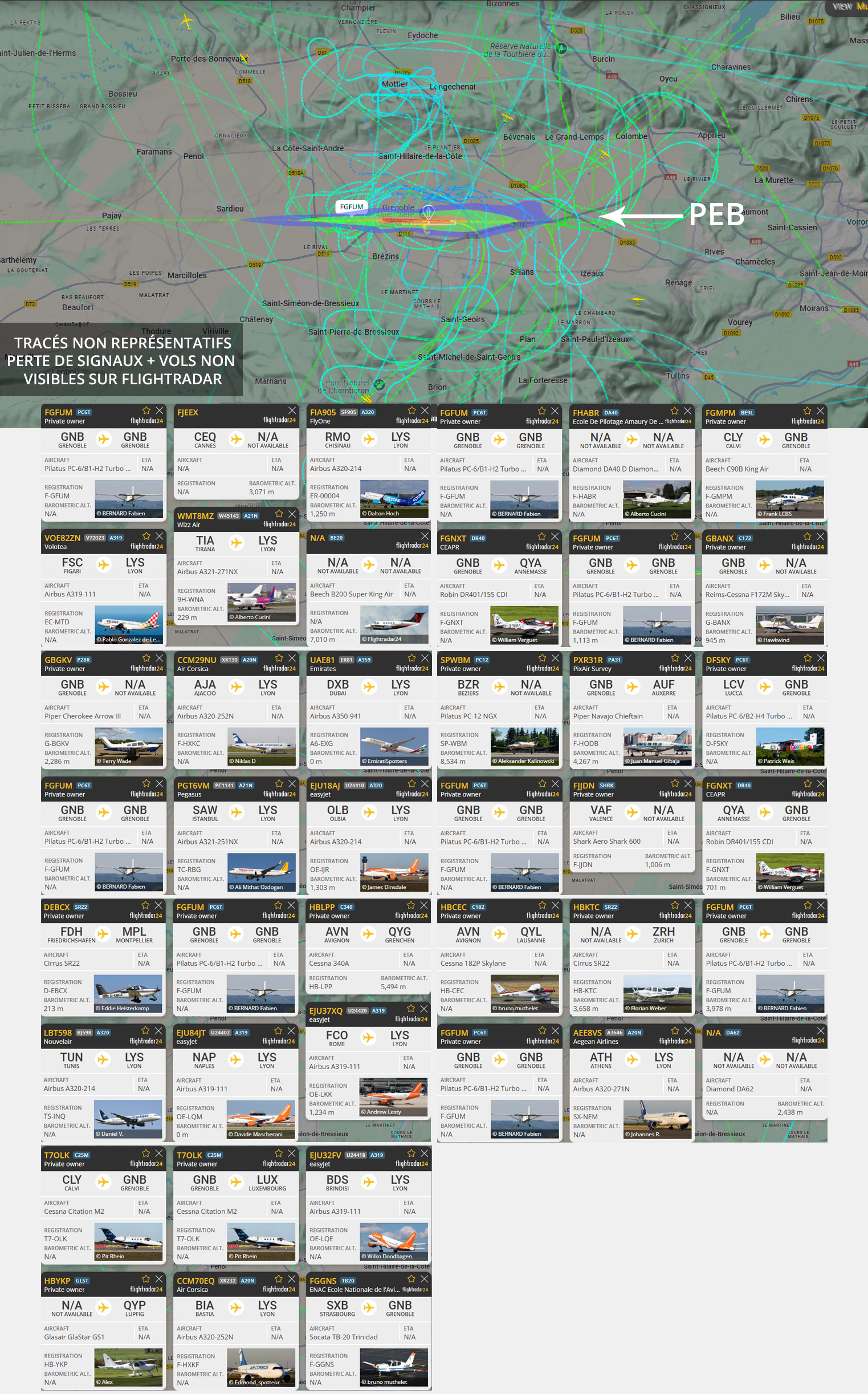
Task: Open the Emirates A6-EXG aircraft photo
Action: pos(394,746)
